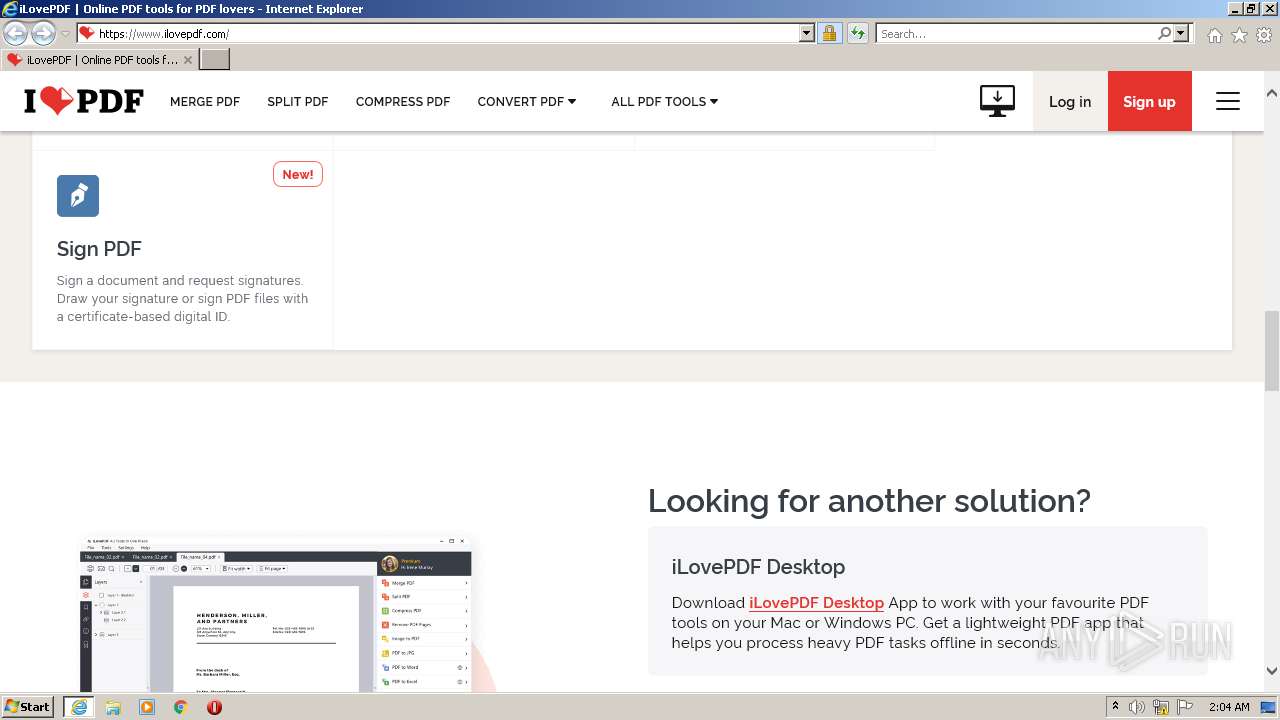
Task: Click the New! badge on Sign PDF
Action: (298, 174)
